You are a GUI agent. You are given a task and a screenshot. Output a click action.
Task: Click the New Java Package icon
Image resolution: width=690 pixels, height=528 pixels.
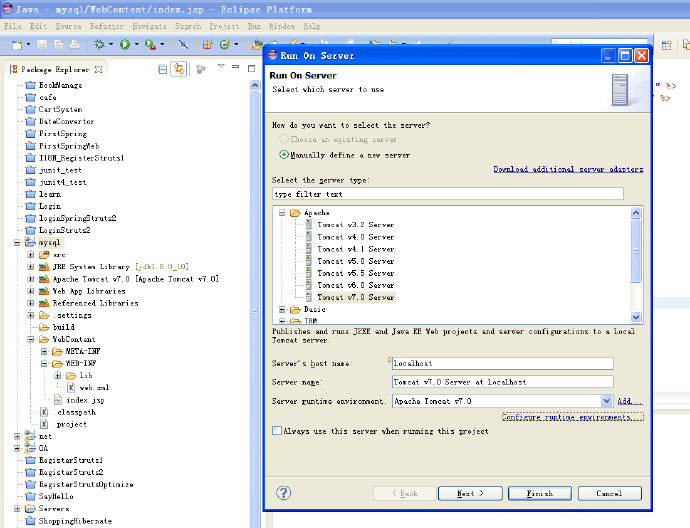tap(207, 44)
